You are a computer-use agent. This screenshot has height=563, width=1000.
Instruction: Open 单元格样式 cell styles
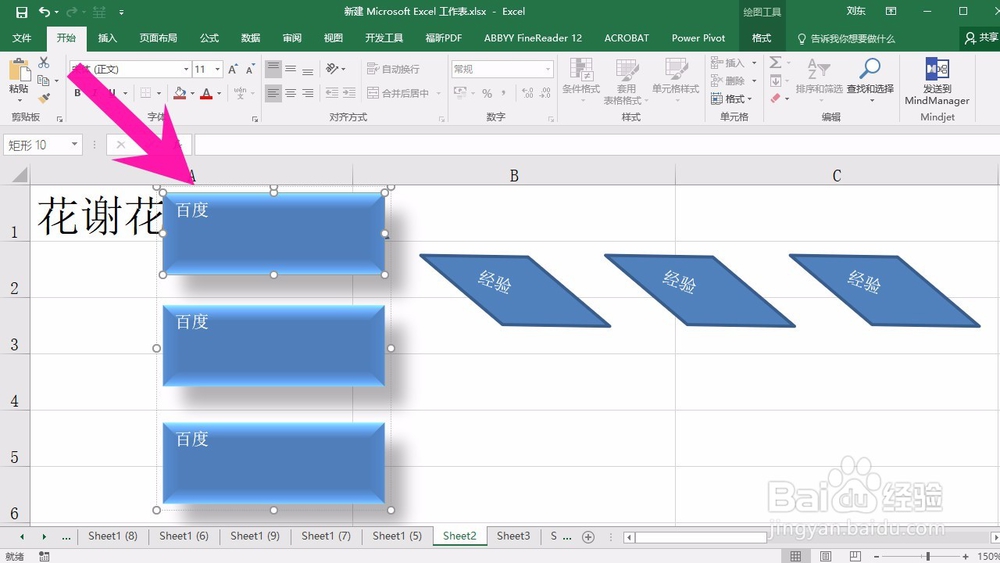click(x=675, y=80)
